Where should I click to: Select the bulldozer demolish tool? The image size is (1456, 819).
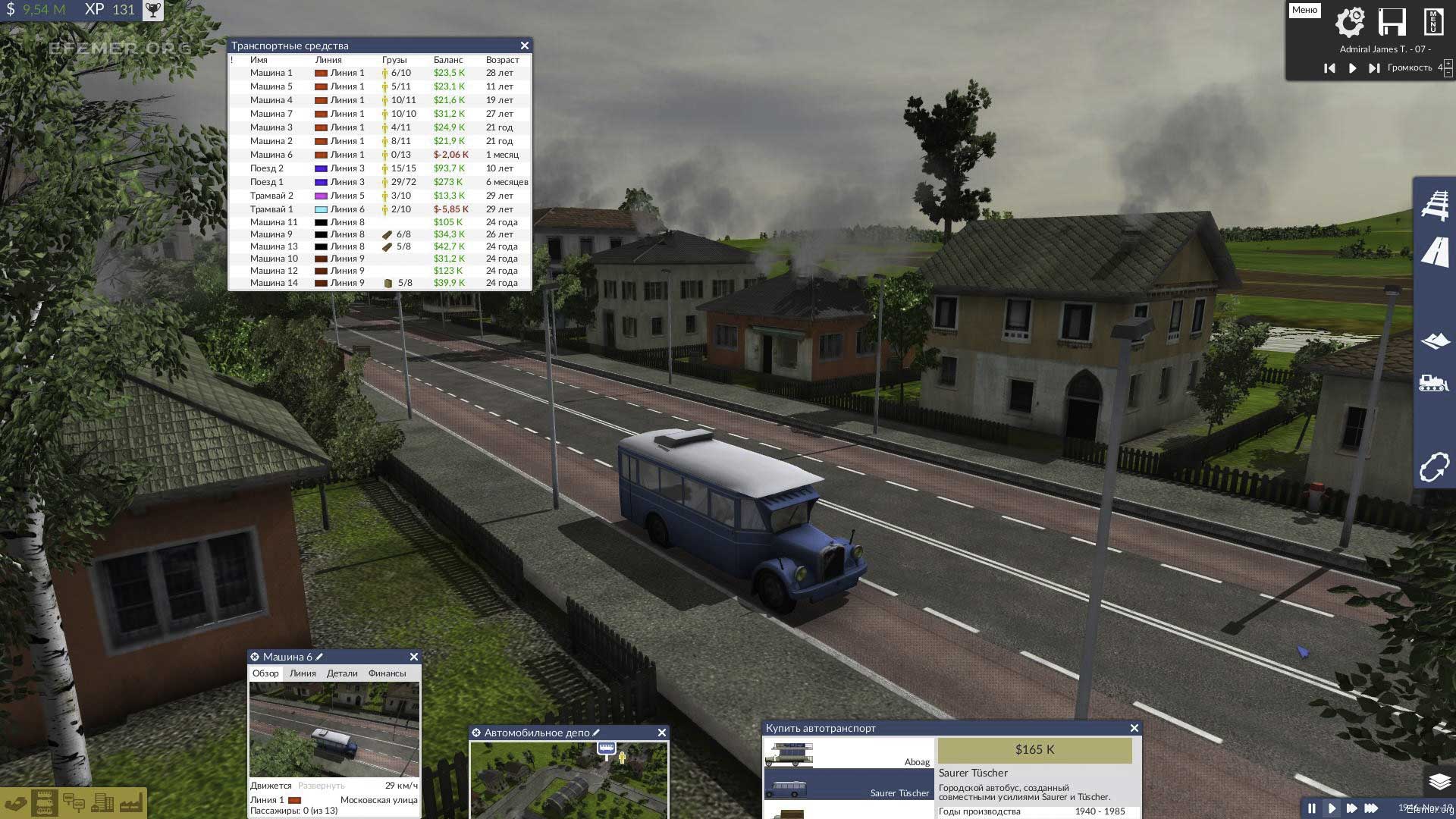coord(1434,382)
